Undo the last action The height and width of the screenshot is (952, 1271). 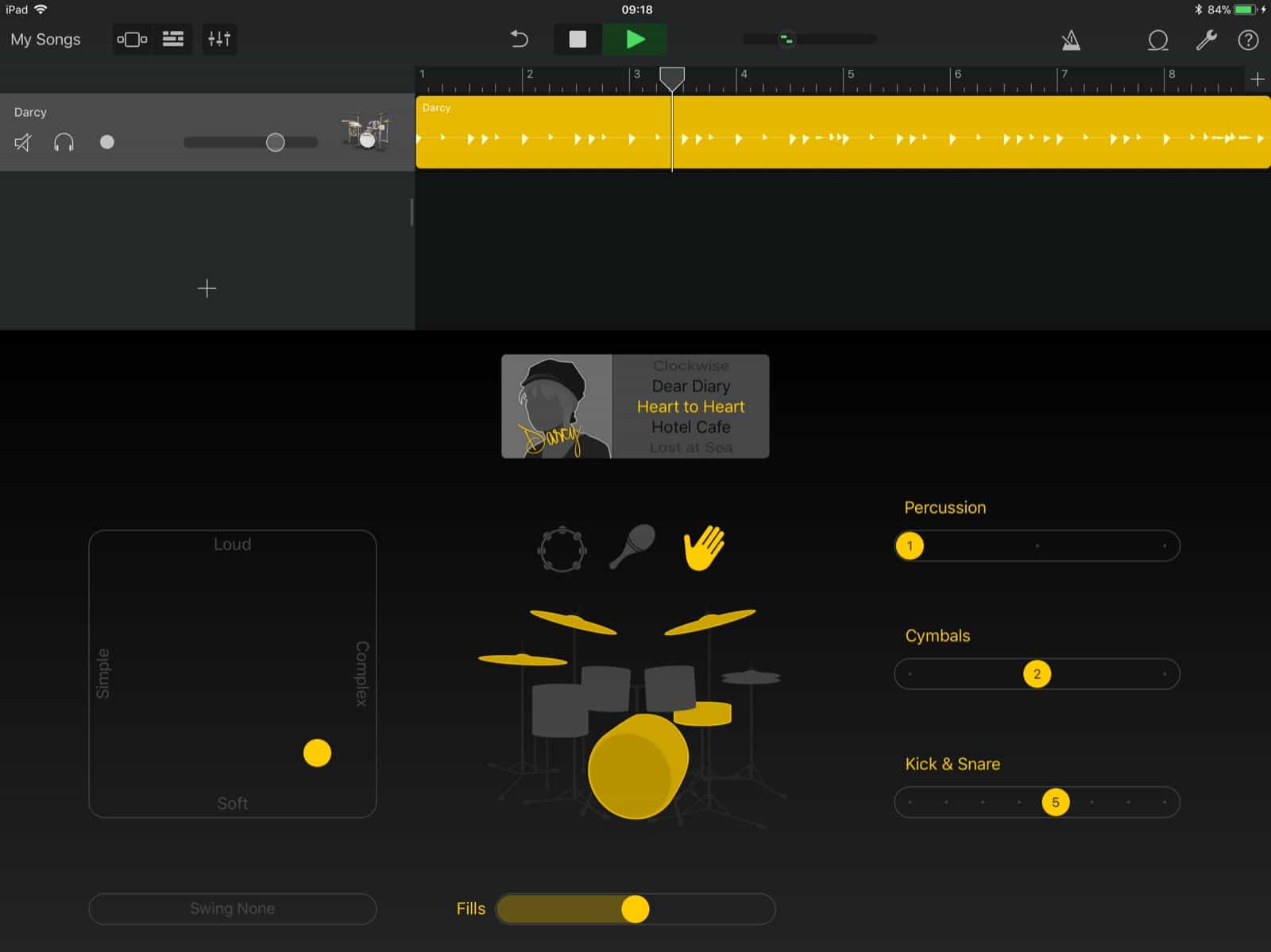coord(519,39)
